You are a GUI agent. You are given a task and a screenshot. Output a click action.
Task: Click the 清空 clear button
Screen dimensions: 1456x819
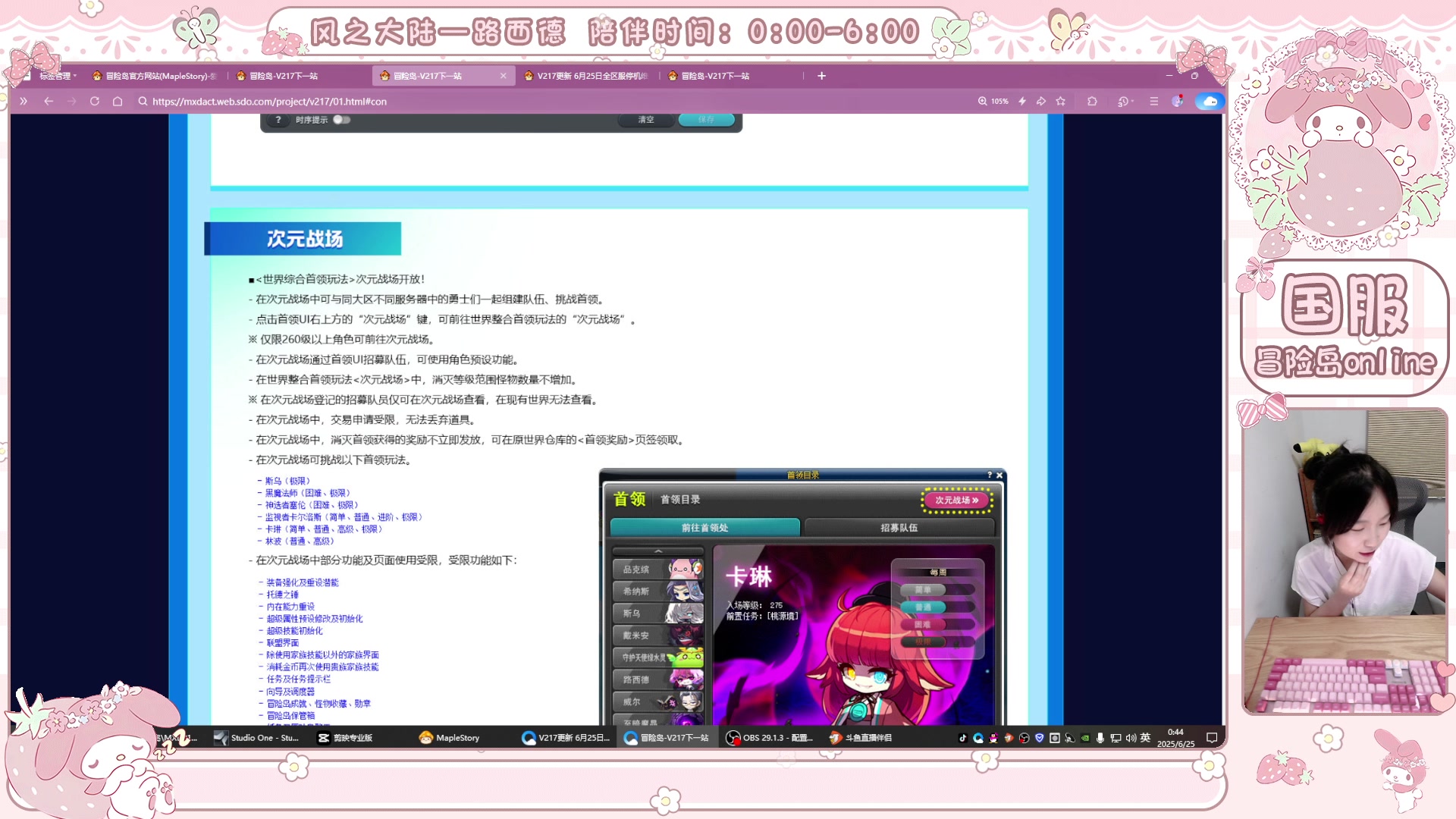click(x=645, y=120)
